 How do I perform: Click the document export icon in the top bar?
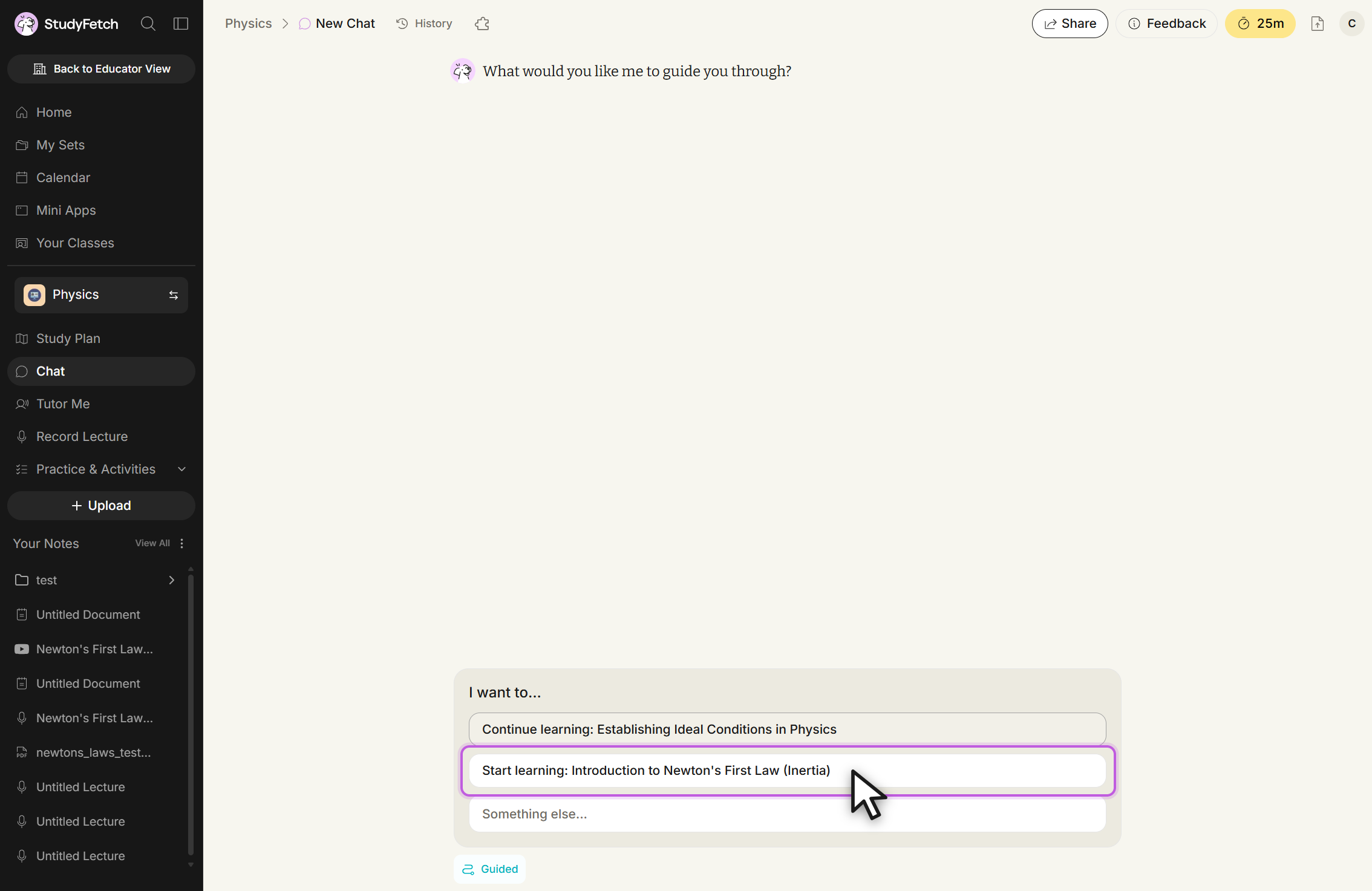coord(1318,24)
